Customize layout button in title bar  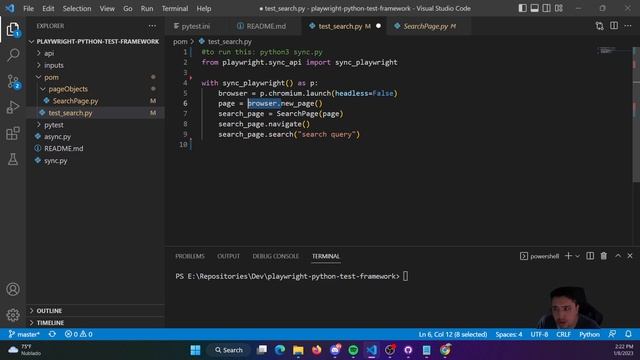click(559, 8)
